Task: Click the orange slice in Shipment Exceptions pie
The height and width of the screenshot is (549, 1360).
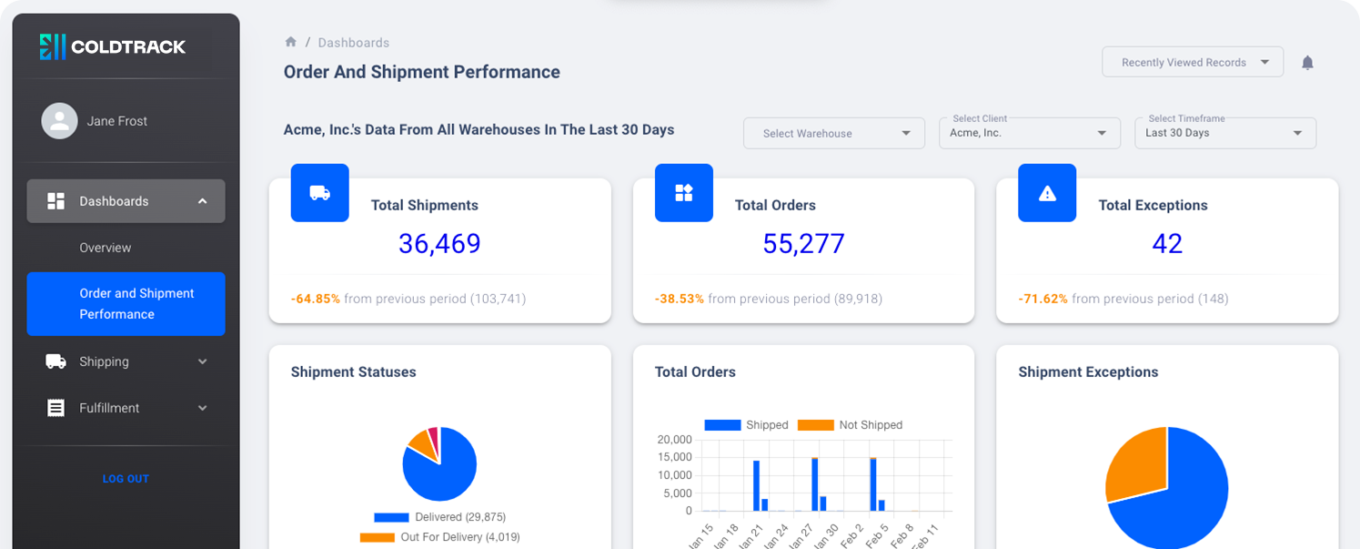Action: pyautogui.click(x=1135, y=463)
